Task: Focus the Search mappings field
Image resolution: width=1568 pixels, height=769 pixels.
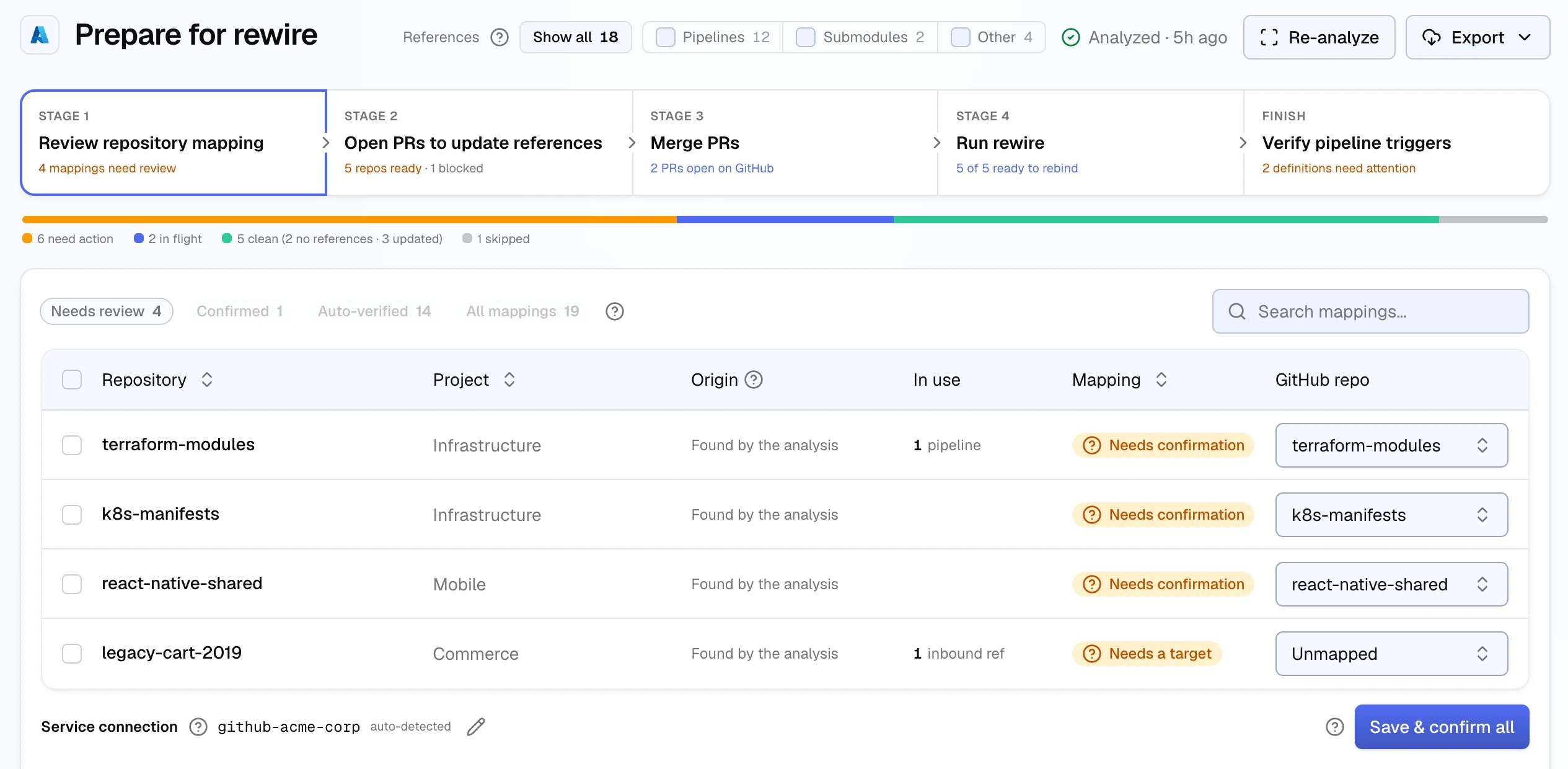Action: point(1370,311)
